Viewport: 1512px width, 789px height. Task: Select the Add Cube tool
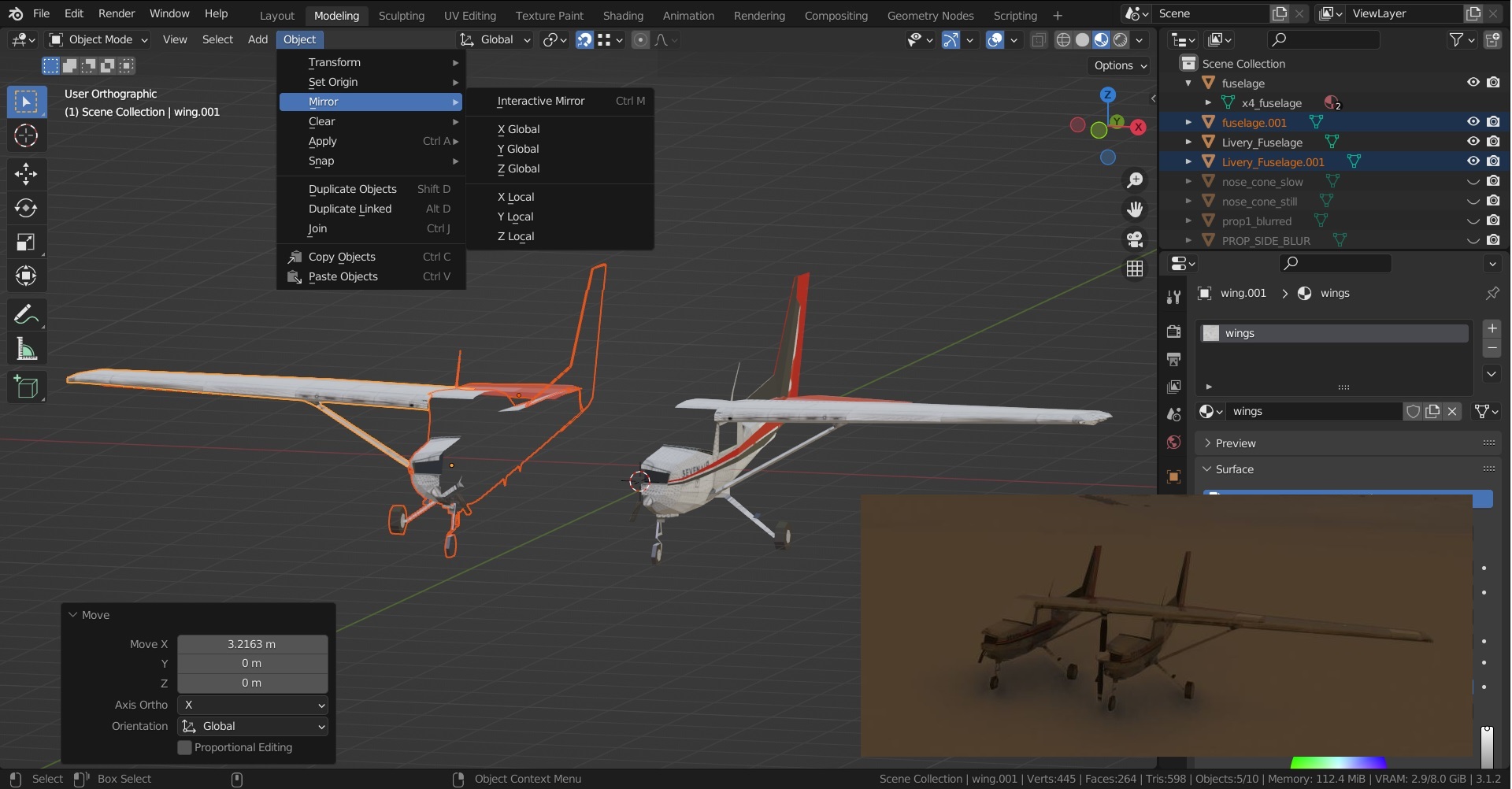pyautogui.click(x=27, y=387)
